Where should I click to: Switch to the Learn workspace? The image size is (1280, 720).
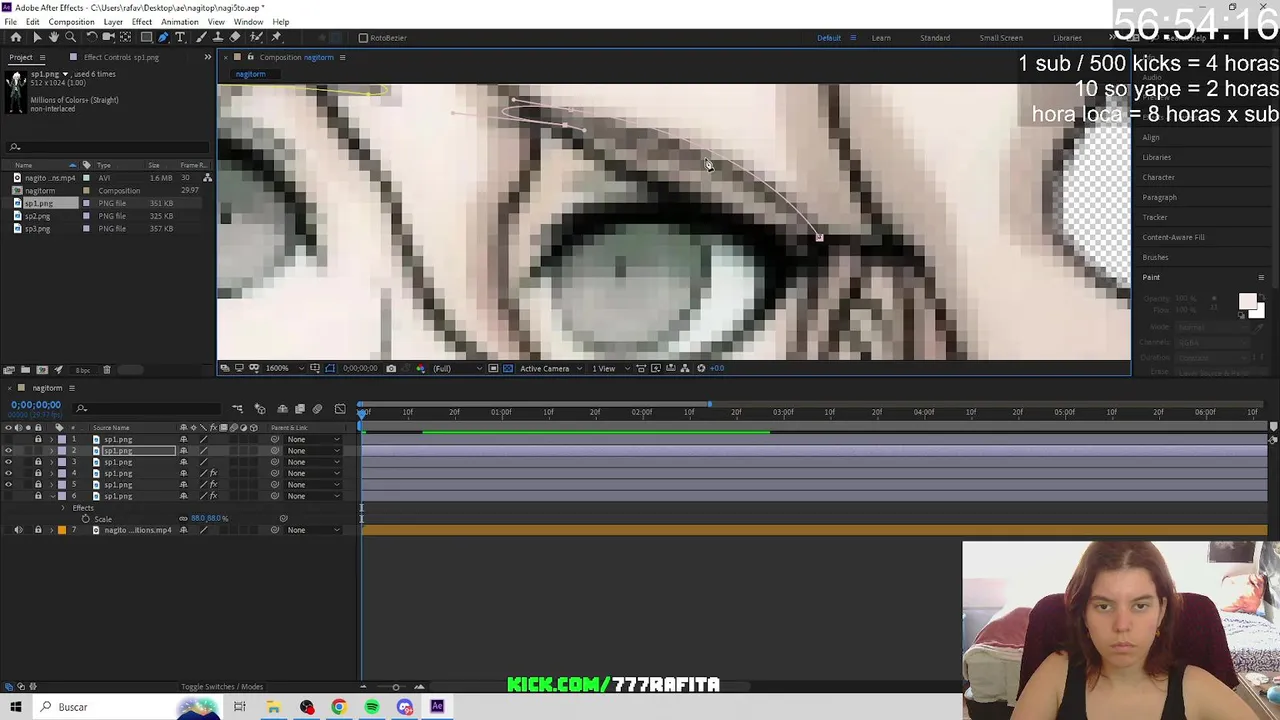tap(881, 38)
